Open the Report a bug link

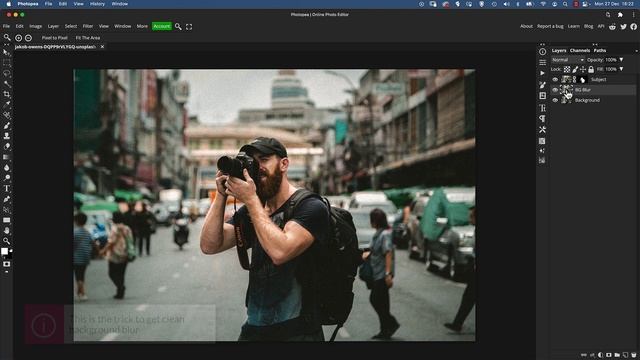pos(550,26)
